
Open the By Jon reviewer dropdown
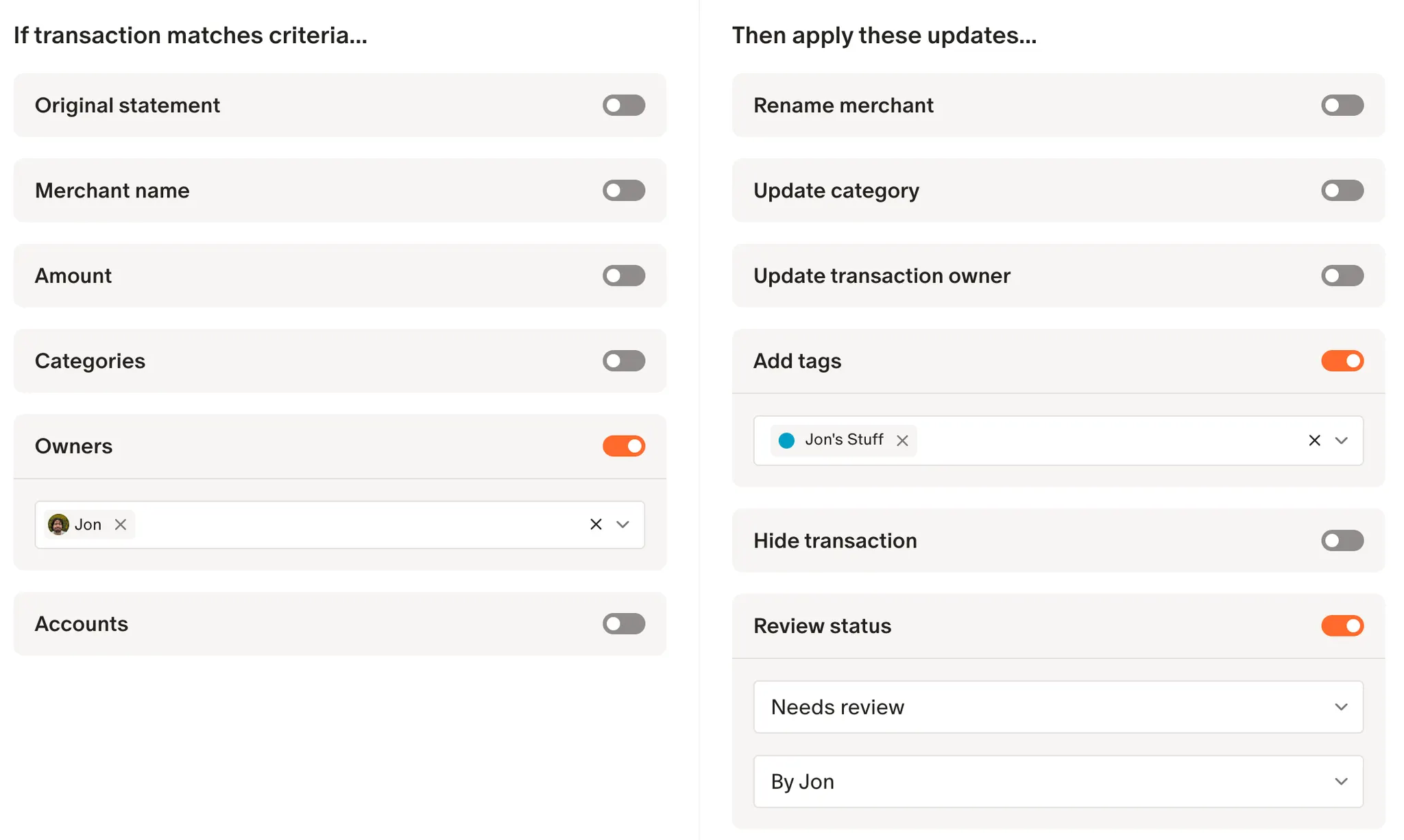pyautogui.click(x=1058, y=782)
